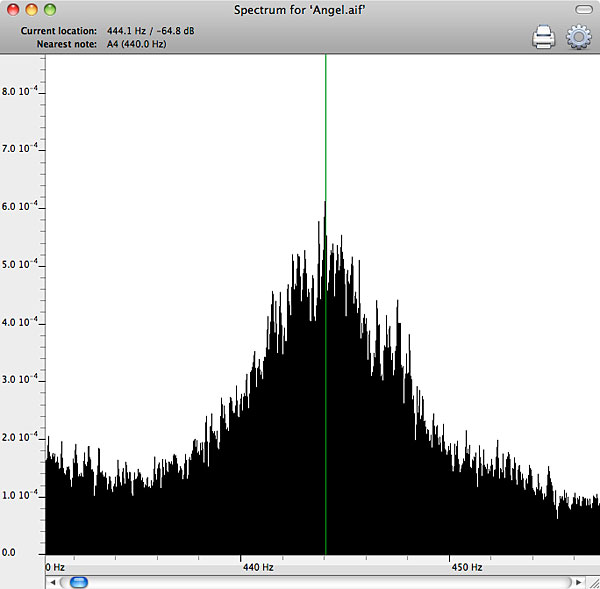Click the 0 Hz axis label

tap(55, 567)
